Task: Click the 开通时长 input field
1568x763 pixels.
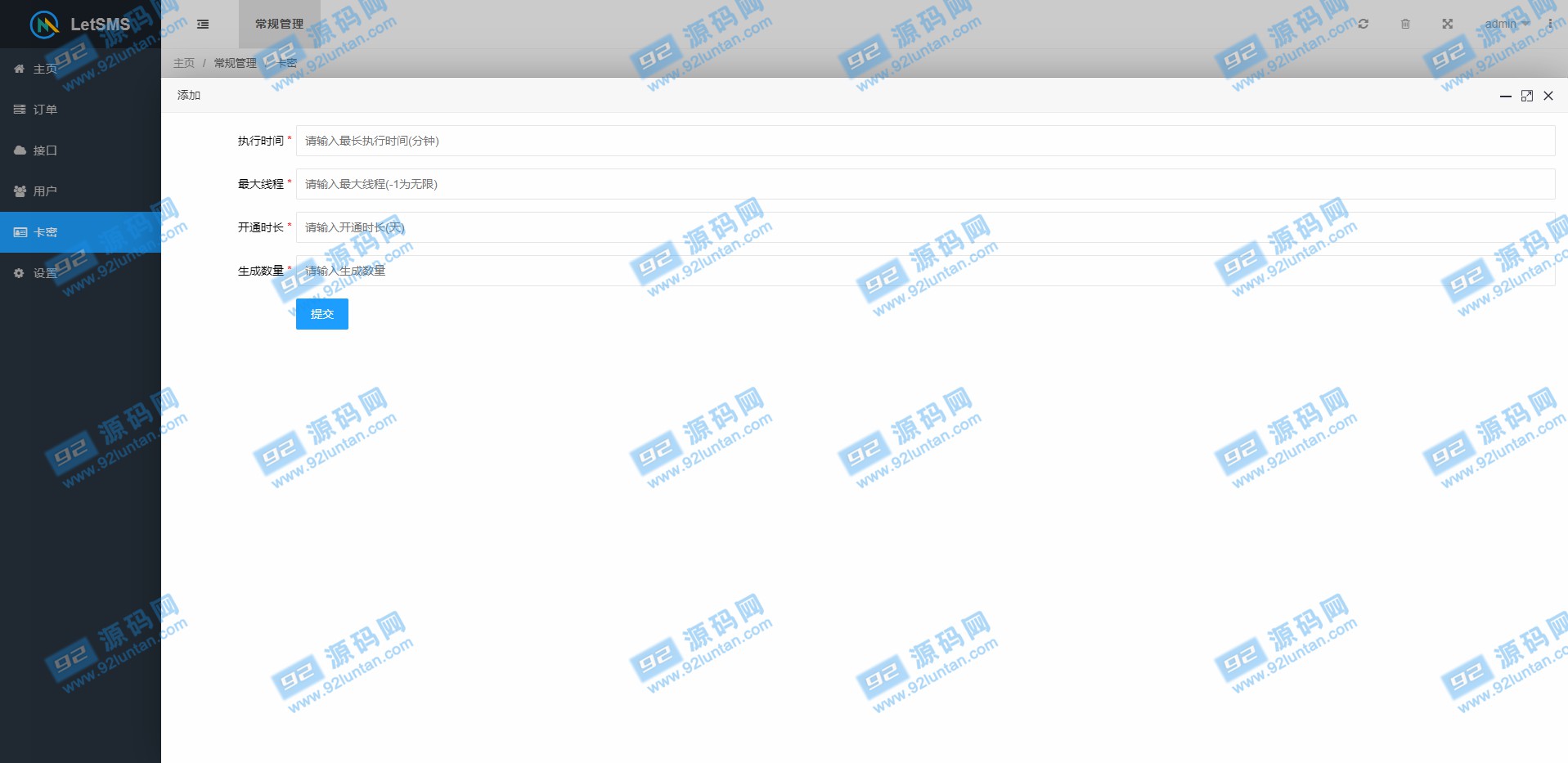Action: 925,227
